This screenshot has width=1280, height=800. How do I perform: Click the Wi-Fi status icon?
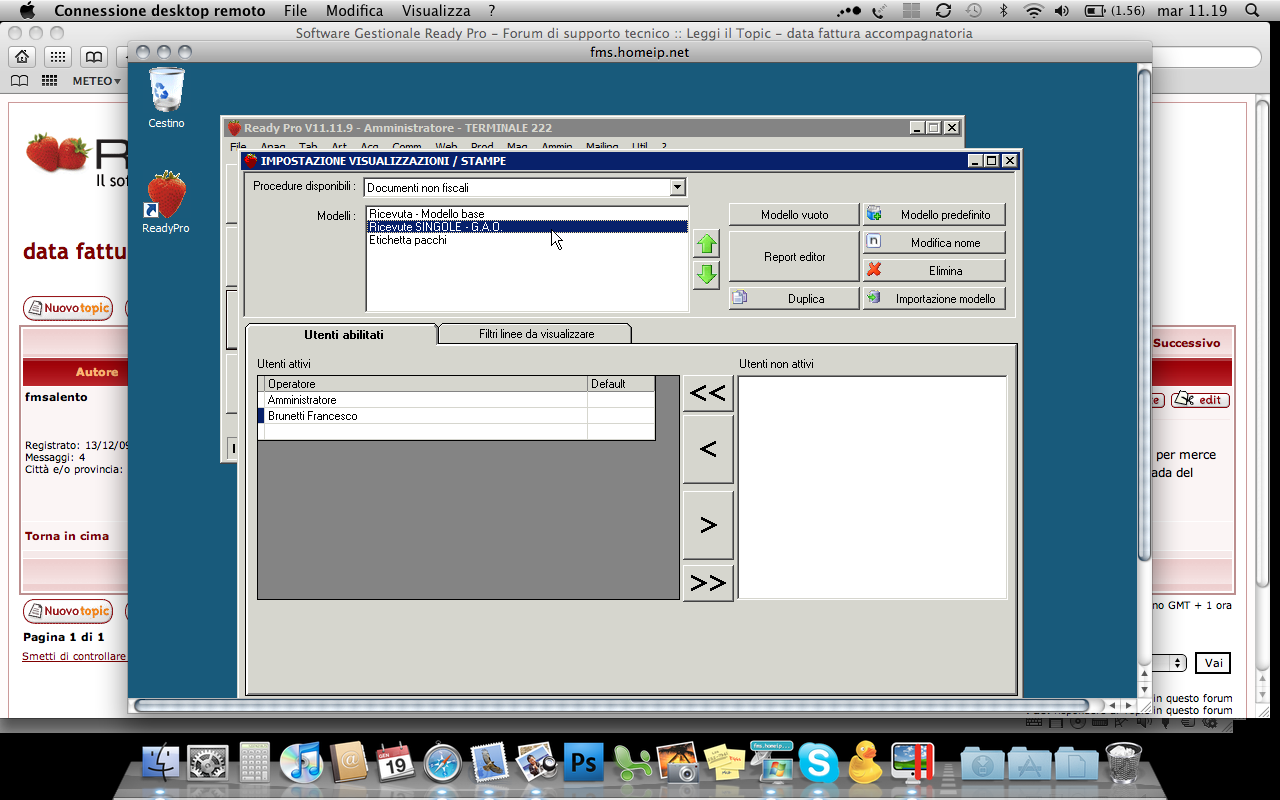pos(1034,11)
